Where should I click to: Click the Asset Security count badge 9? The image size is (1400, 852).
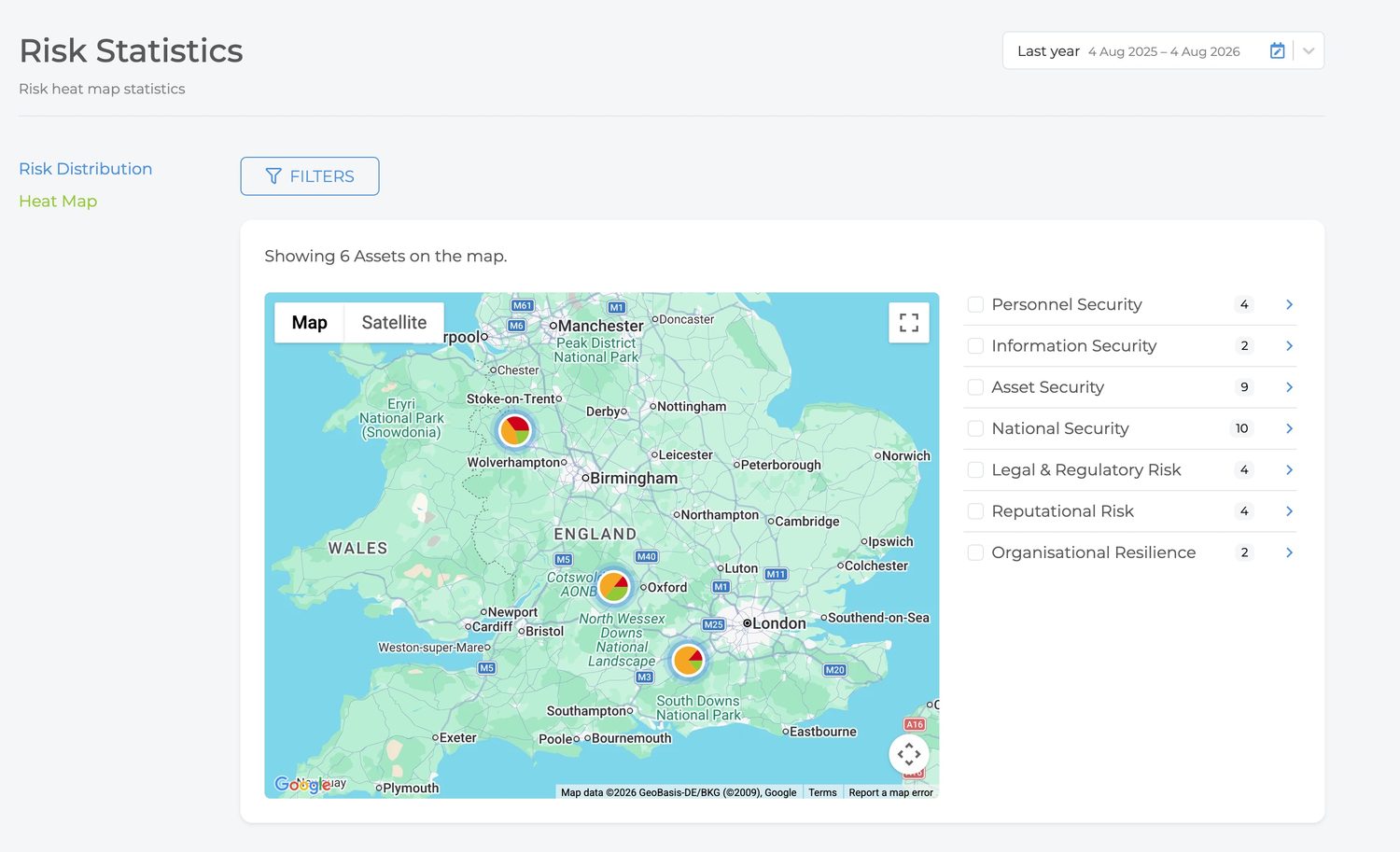click(1244, 387)
